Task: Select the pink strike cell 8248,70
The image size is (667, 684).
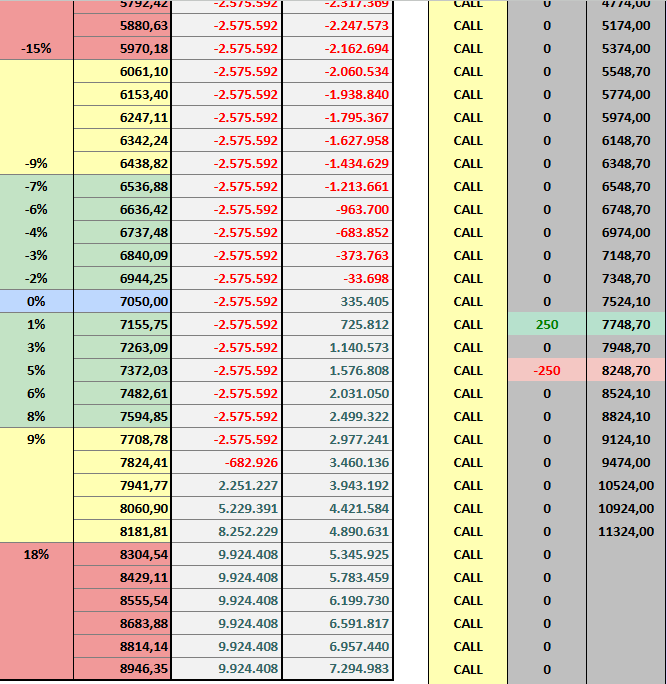Action: point(626,371)
